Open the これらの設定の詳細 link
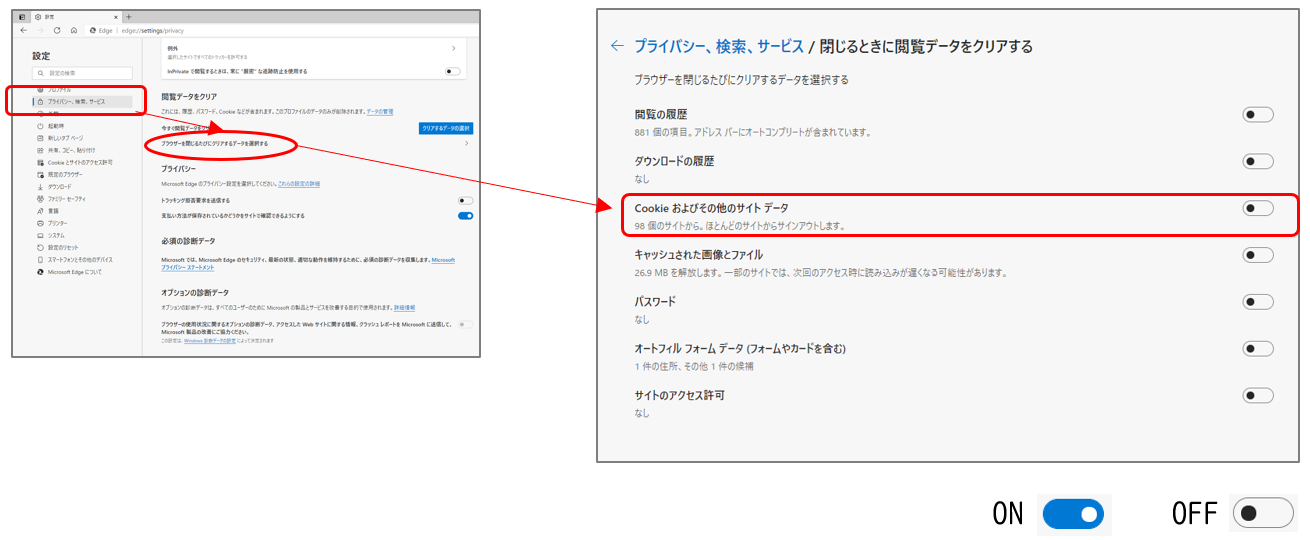 (x=299, y=184)
